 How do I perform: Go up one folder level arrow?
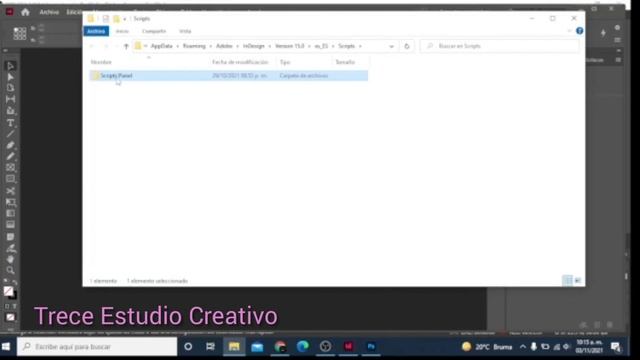(126, 46)
